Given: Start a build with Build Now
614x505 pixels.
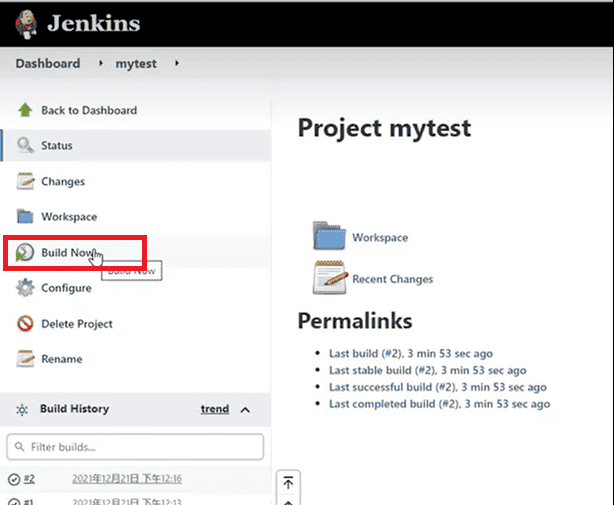Looking at the screenshot, I should (x=67, y=252).
